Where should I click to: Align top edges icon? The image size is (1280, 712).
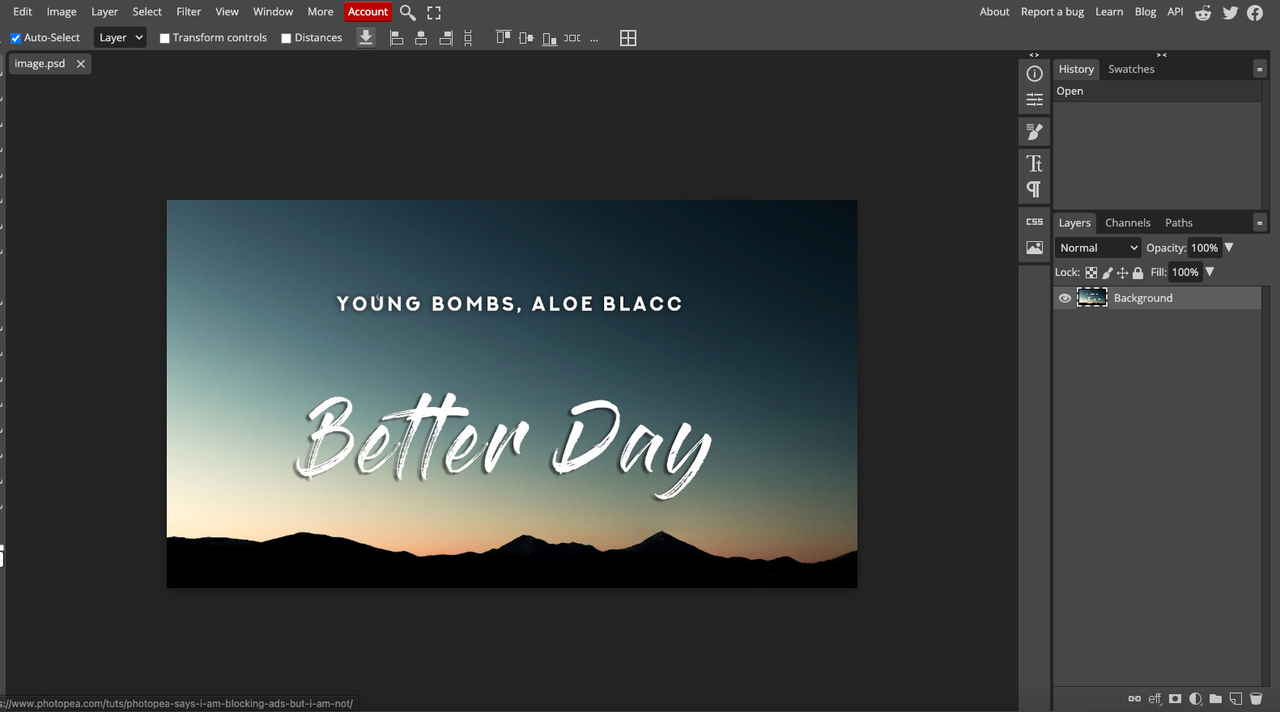[503, 38]
